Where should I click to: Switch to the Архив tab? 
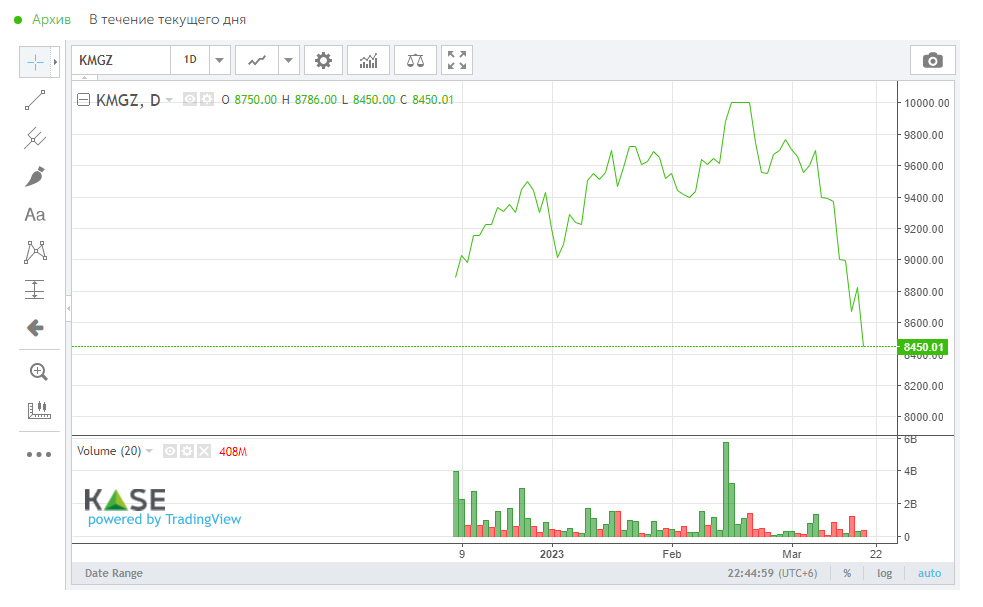[x=51, y=19]
